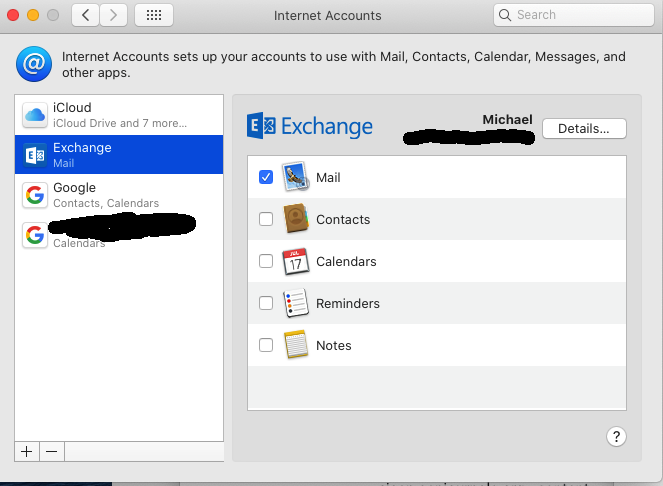Click the "iCloud Drive and 7 more…" subtitle
Screen dimensions: 663x486
(120, 123)
